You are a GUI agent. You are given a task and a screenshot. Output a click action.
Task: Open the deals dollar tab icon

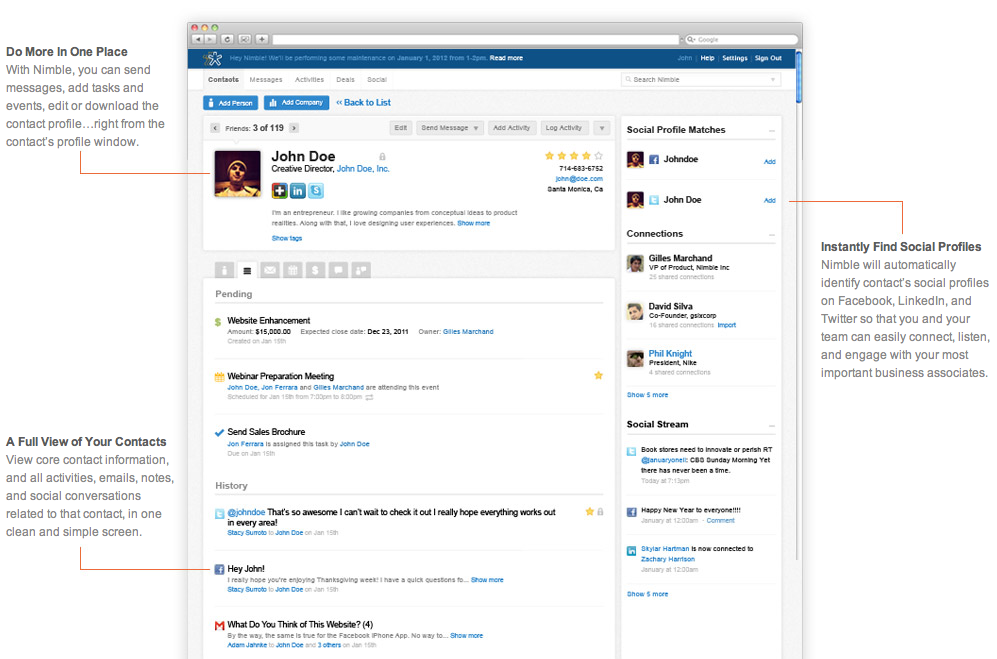click(x=315, y=270)
